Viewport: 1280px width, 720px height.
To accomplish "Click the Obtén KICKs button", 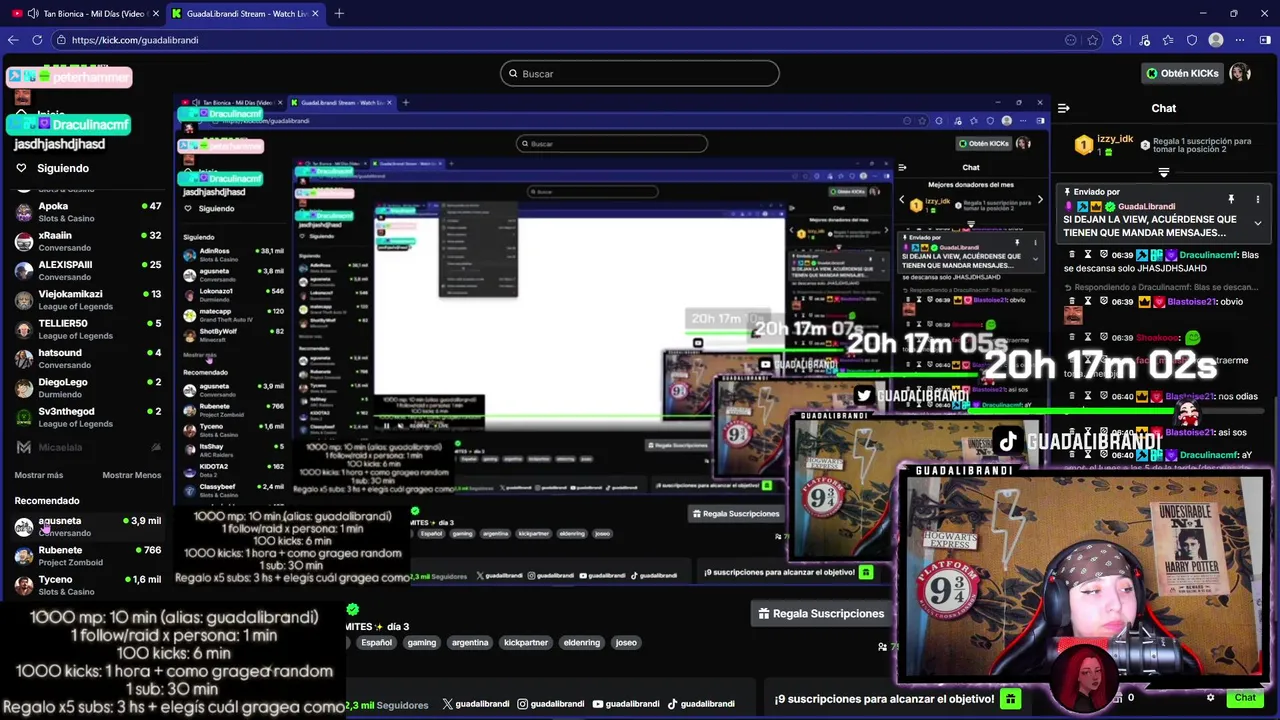I will (1183, 73).
